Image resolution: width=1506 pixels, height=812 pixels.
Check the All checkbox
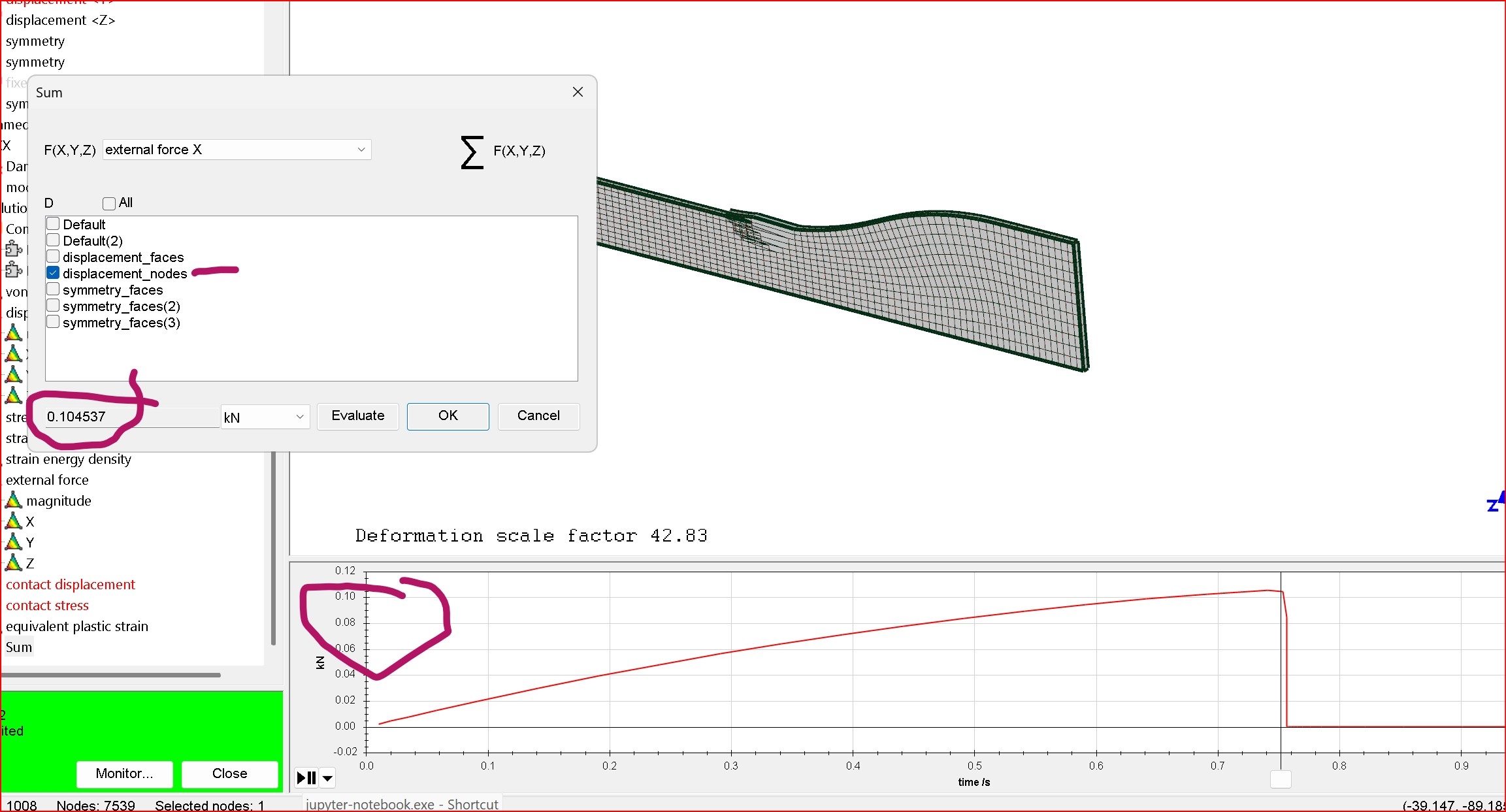point(109,203)
